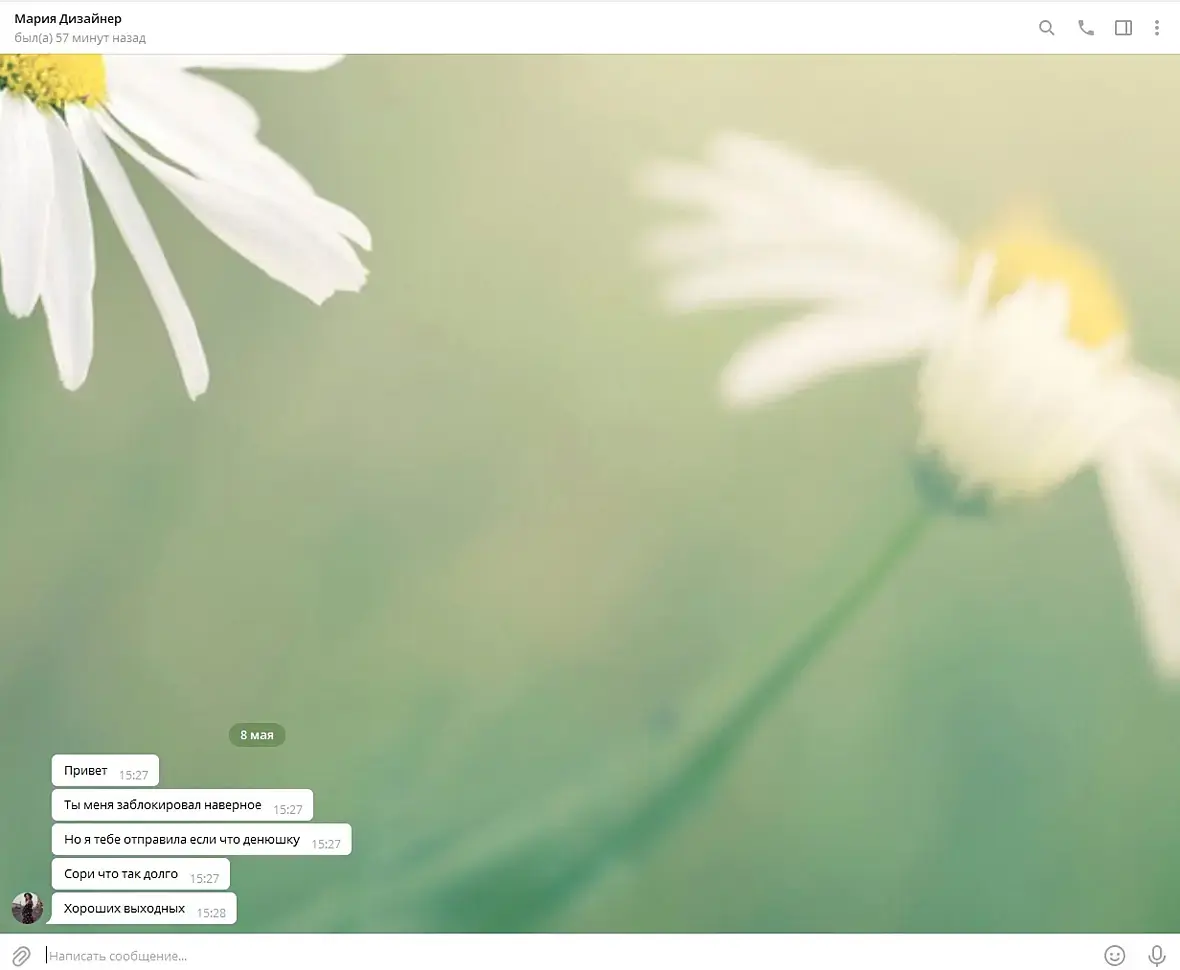This screenshot has width=1180, height=970.
Task: Click the "8 мая" date badge
Action: pos(257,735)
